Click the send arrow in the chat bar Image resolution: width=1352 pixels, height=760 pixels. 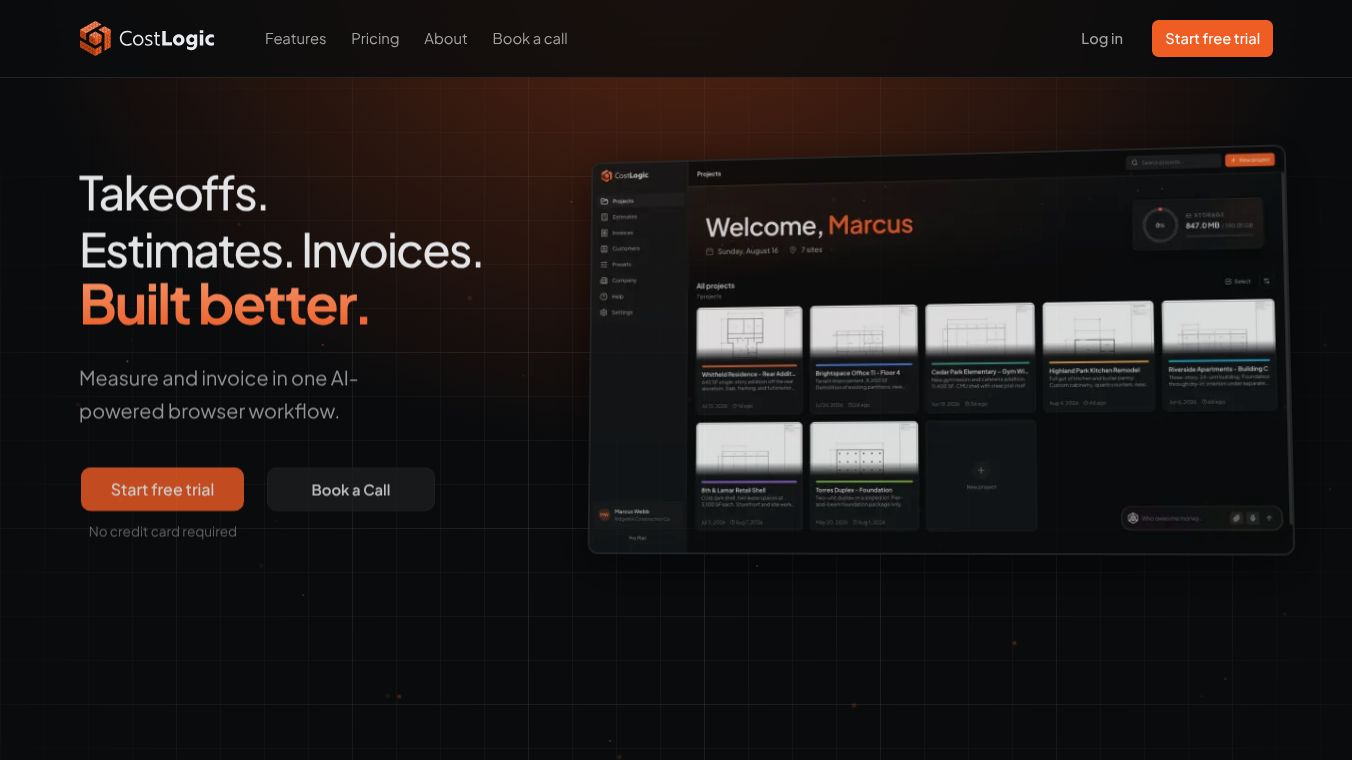click(1270, 518)
